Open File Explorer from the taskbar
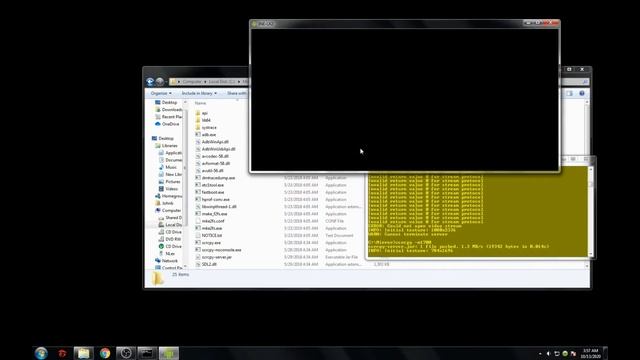Screen dimensions: 640x360 (x=84, y=353)
